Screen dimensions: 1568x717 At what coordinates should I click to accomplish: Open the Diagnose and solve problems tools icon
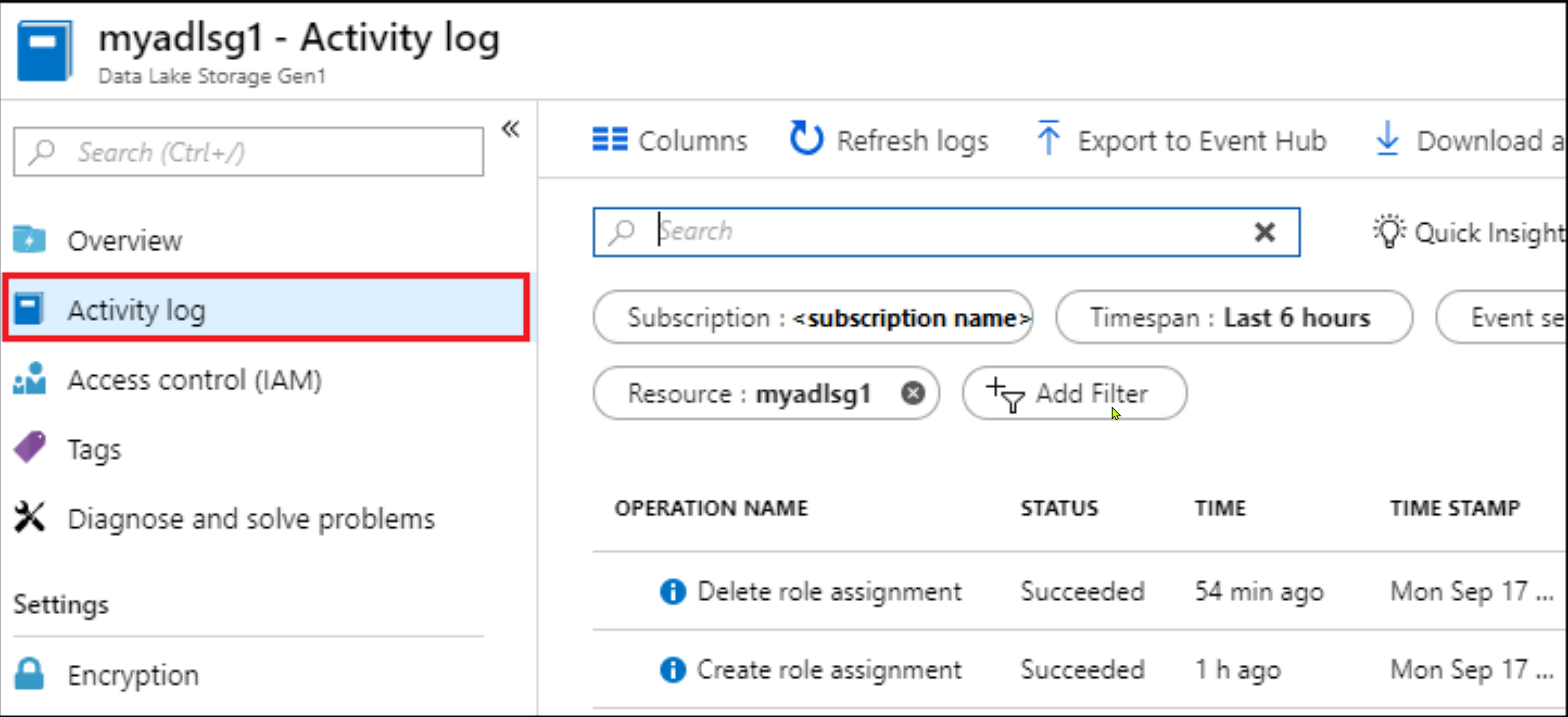pos(29,516)
